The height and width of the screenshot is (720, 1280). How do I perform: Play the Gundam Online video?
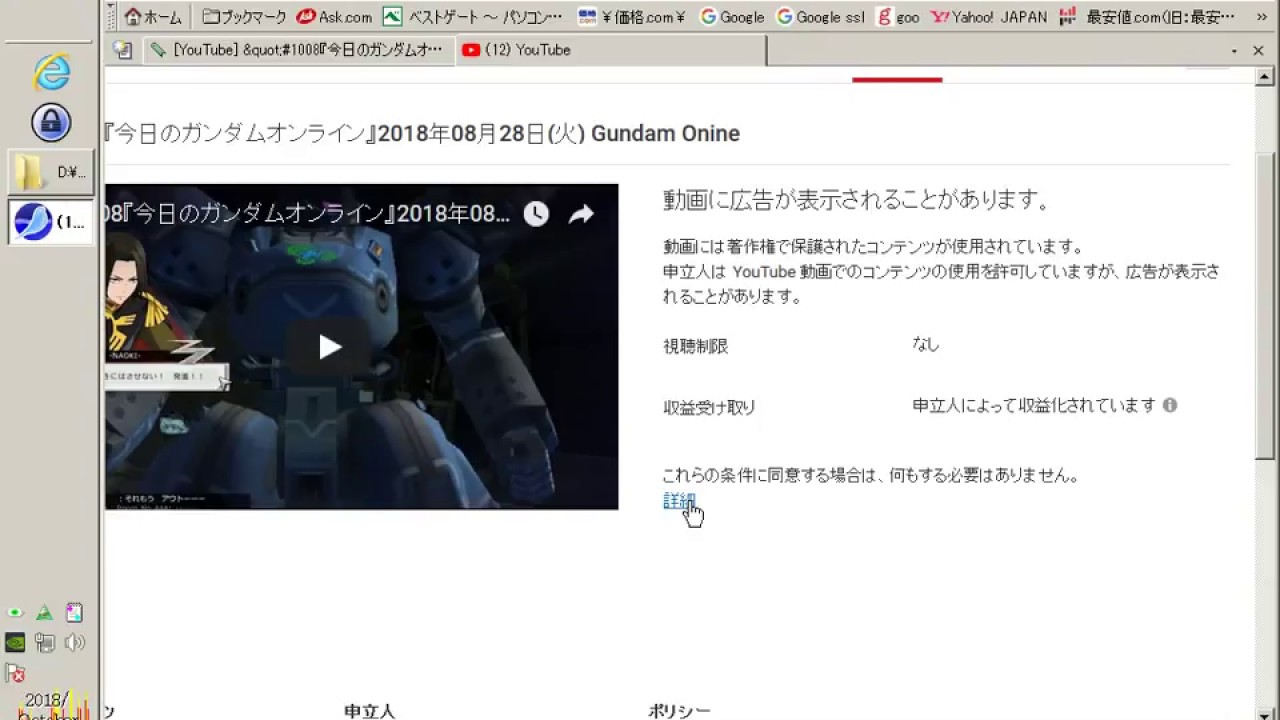click(x=330, y=347)
